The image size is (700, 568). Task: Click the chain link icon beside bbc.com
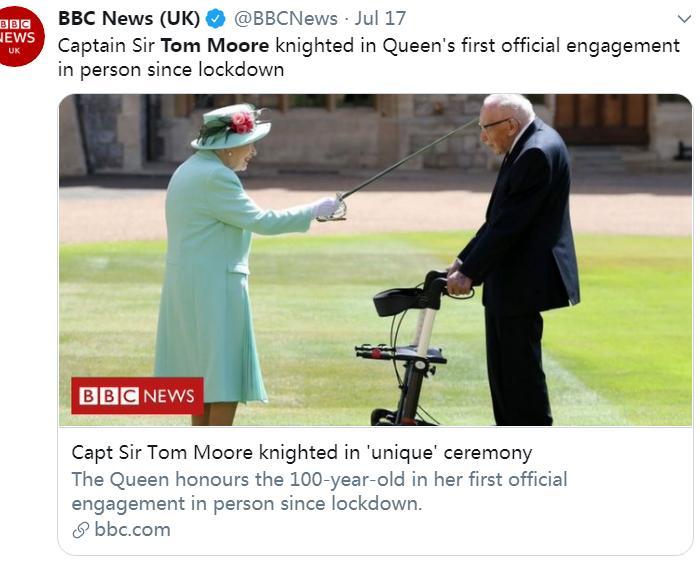(x=81, y=530)
